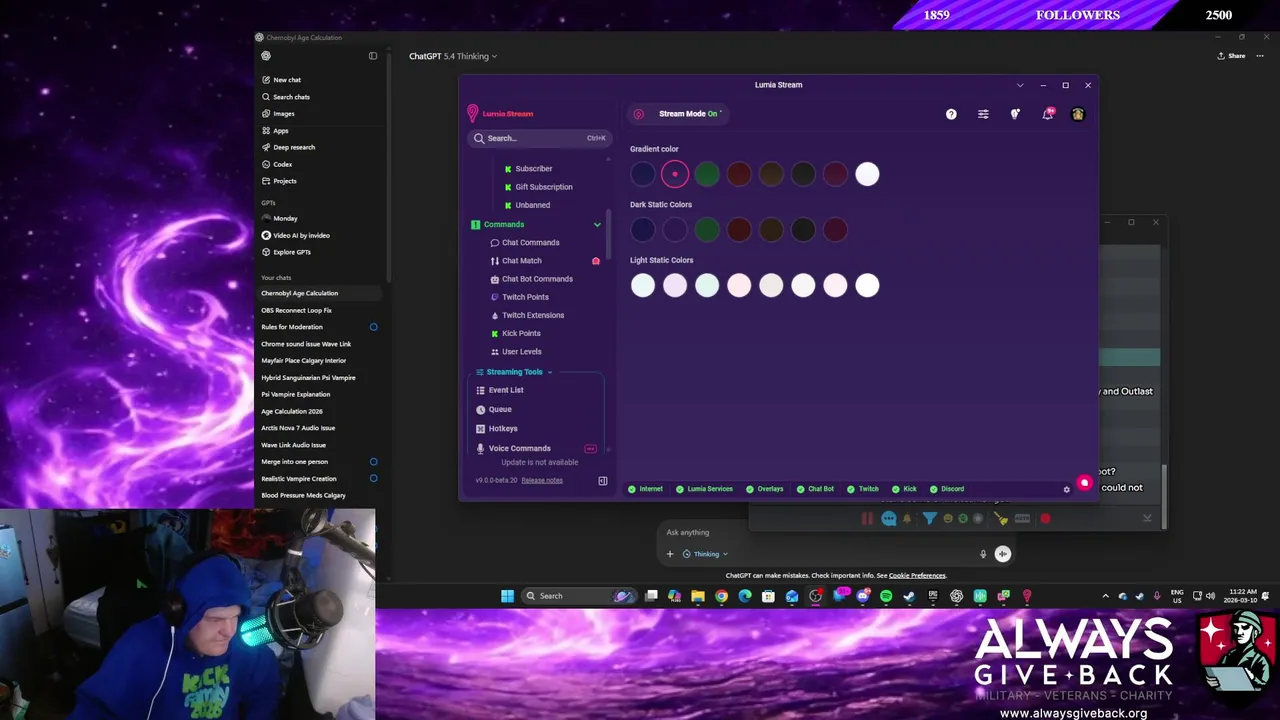Show hidden system tray icons
Viewport: 1280px width, 720px height.
point(1105,596)
